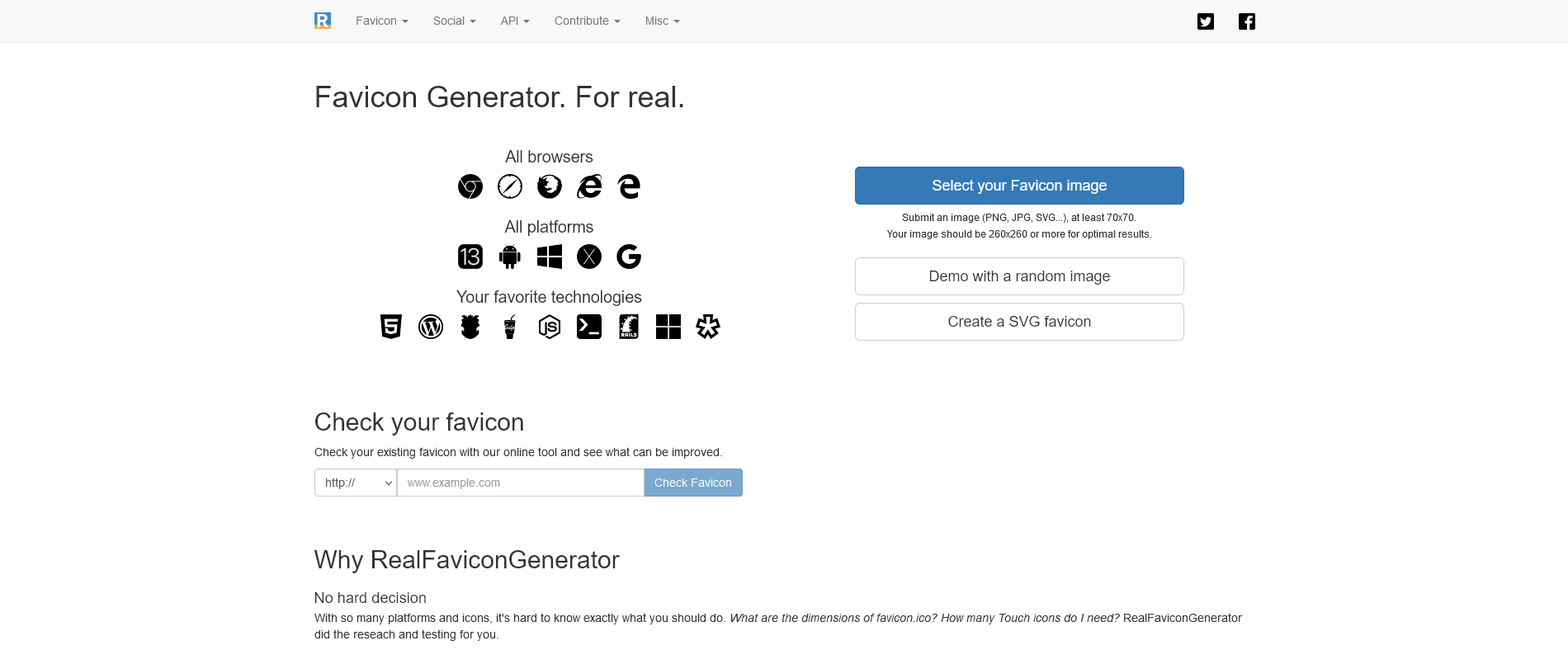Viewport: 1568px width, 650px height.
Task: Click the 'No hard decision' subheading
Action: click(x=371, y=598)
